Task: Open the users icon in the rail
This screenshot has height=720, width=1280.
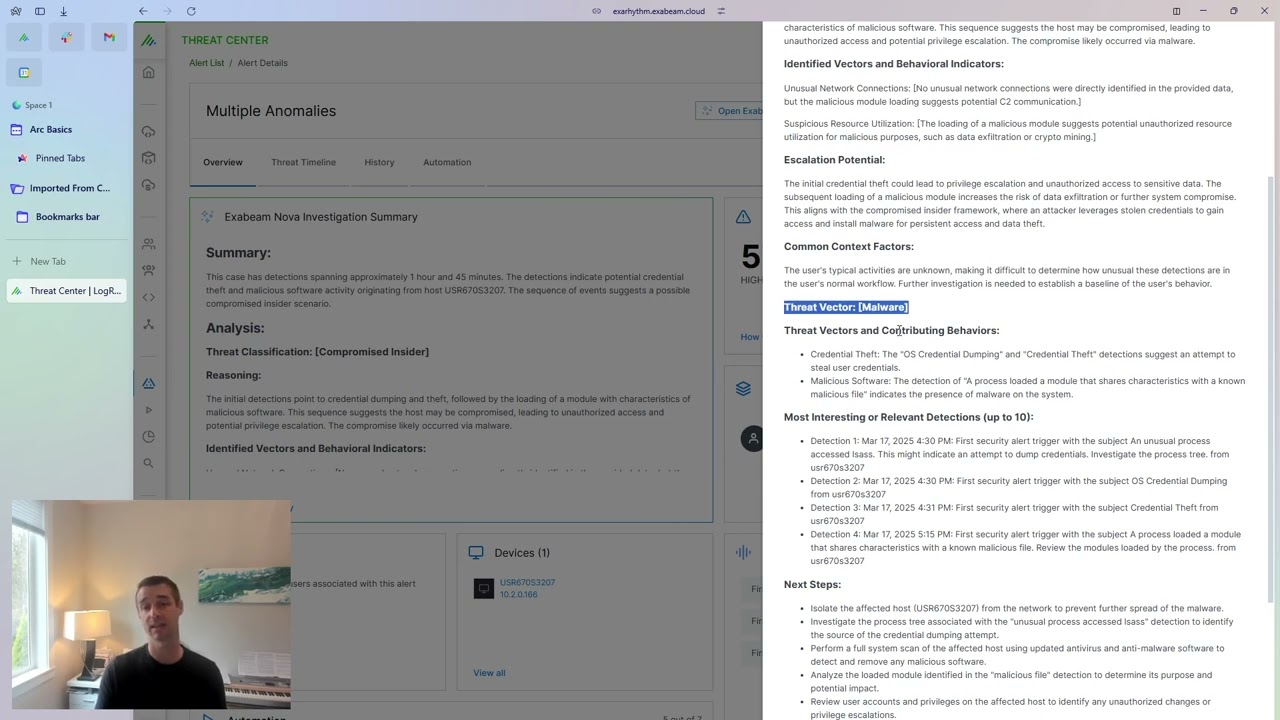Action: [x=148, y=244]
